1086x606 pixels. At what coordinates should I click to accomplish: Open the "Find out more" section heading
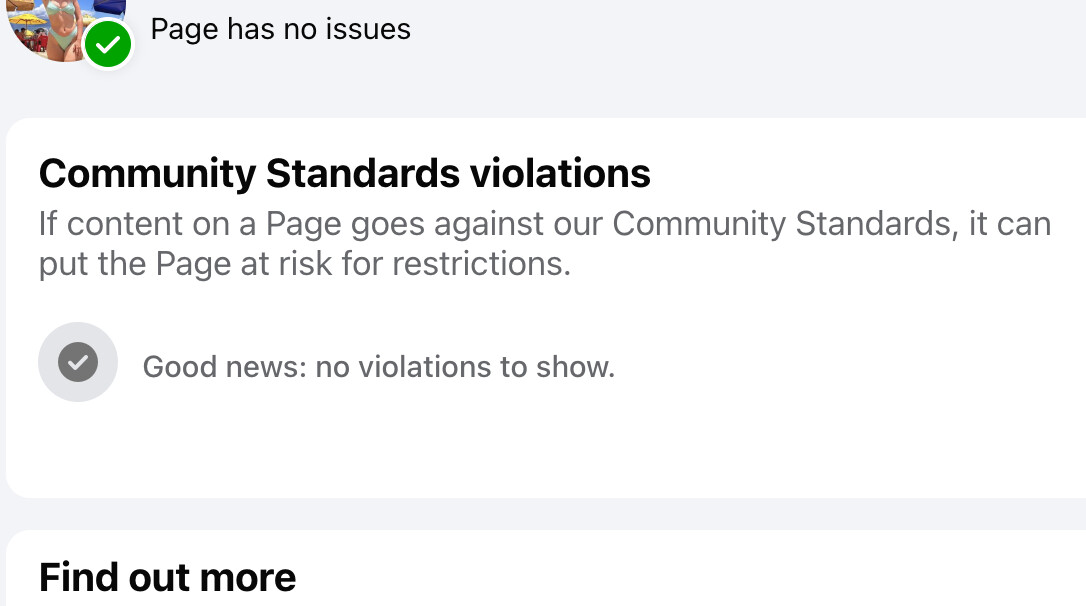click(x=167, y=577)
